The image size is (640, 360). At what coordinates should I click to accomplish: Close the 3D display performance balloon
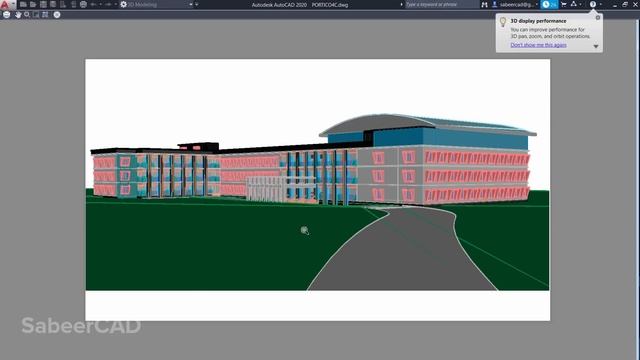tap(598, 18)
